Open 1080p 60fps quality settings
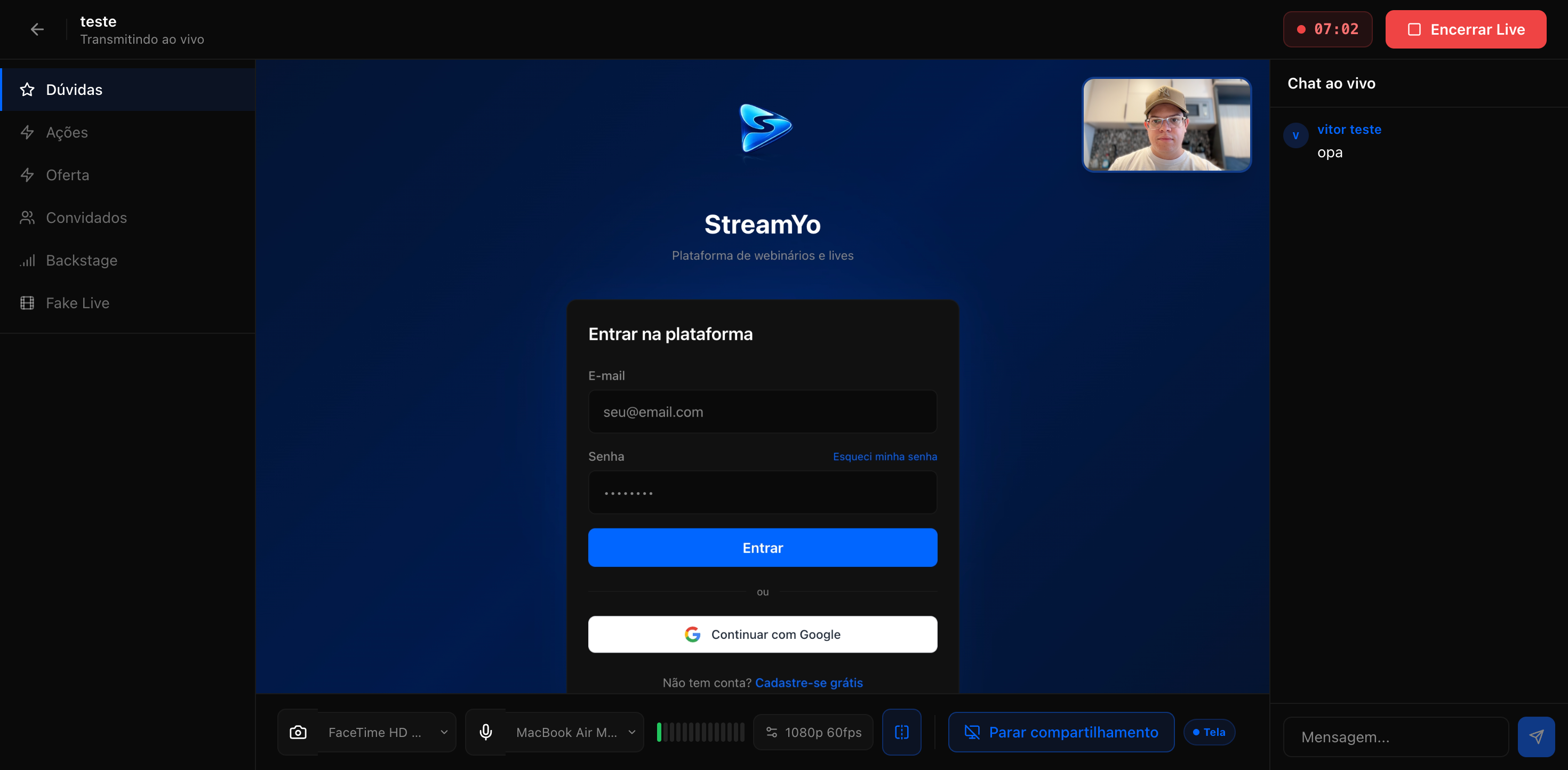This screenshot has height=770, width=1568. pos(813,732)
